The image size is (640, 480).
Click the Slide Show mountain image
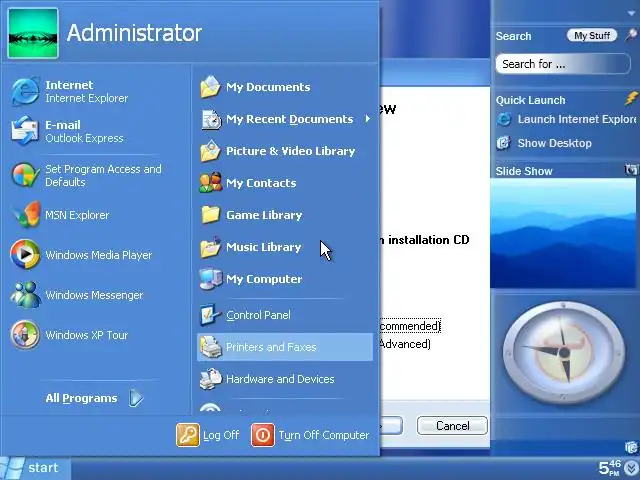tap(563, 233)
